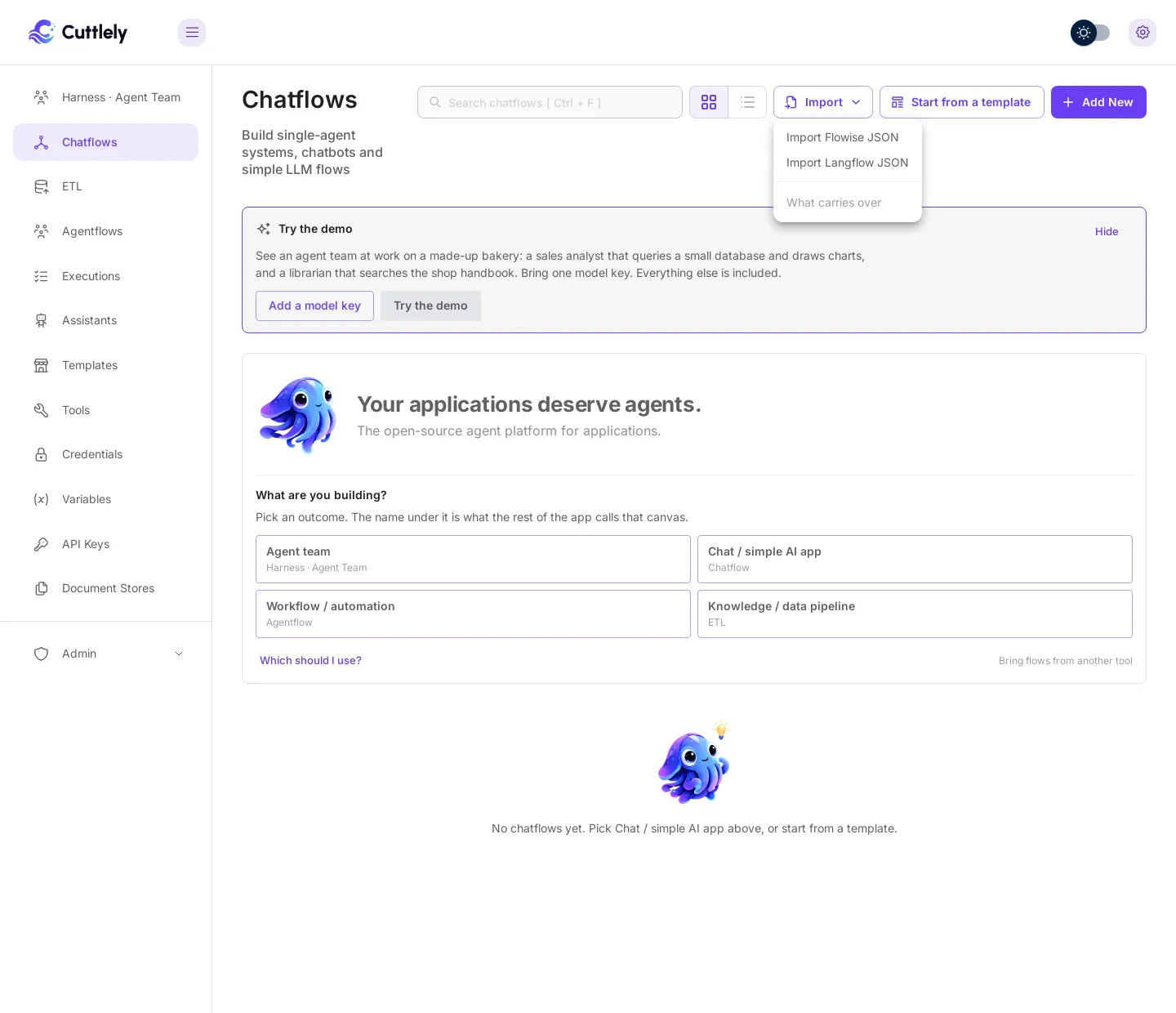Click the API Keys key sidebar icon
This screenshot has height=1013, width=1176.
point(41,544)
